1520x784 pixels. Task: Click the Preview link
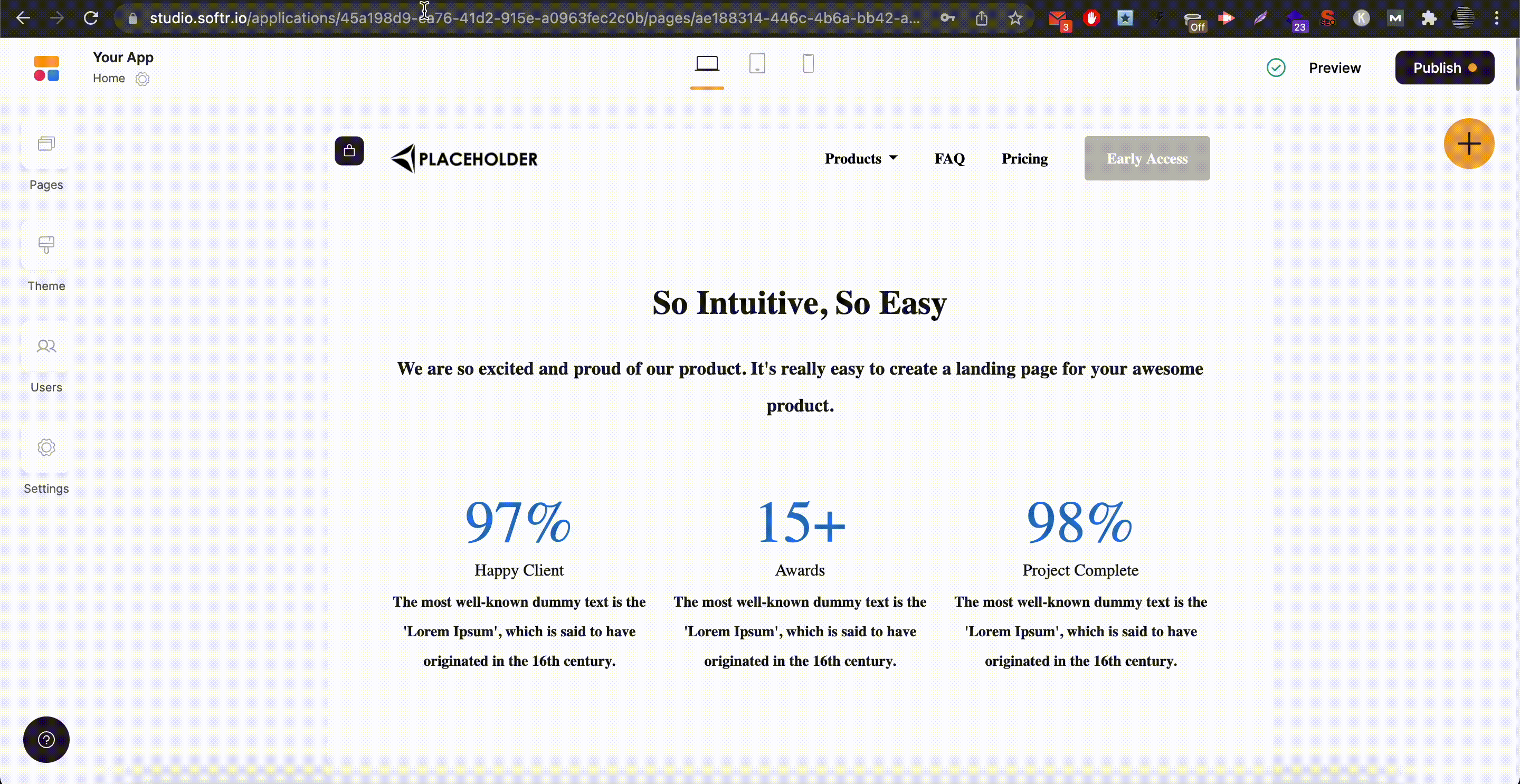pyautogui.click(x=1334, y=68)
